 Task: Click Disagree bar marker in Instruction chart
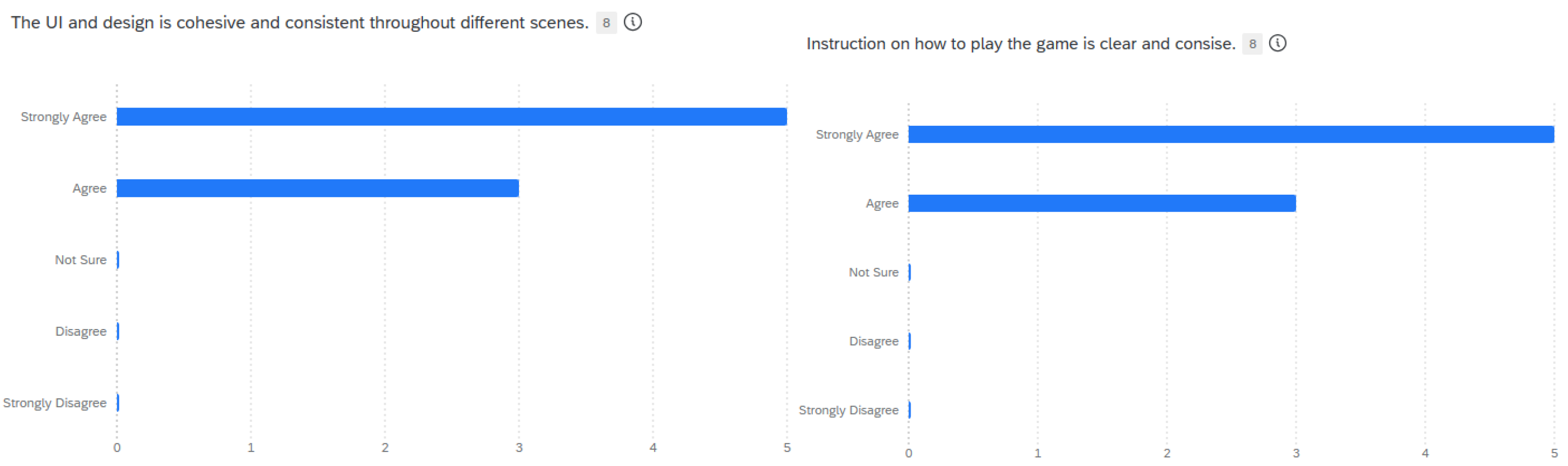[x=909, y=341]
